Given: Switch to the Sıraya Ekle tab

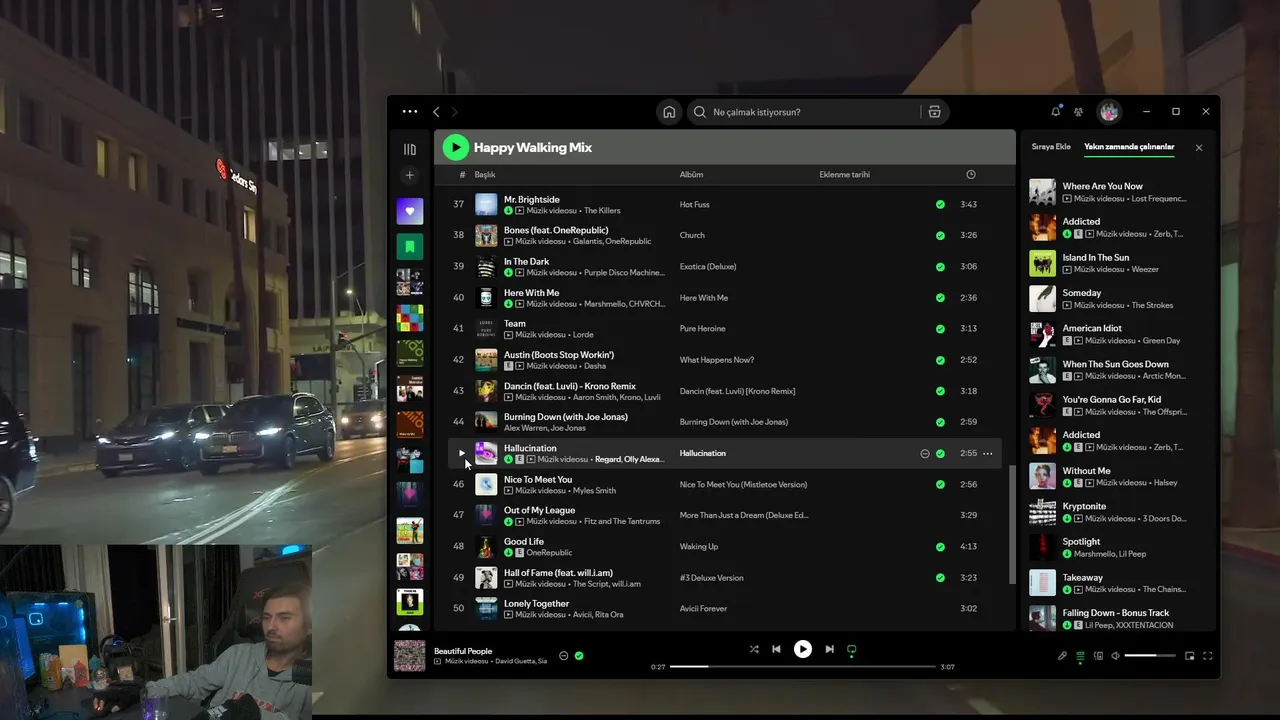Looking at the screenshot, I should tap(1051, 147).
